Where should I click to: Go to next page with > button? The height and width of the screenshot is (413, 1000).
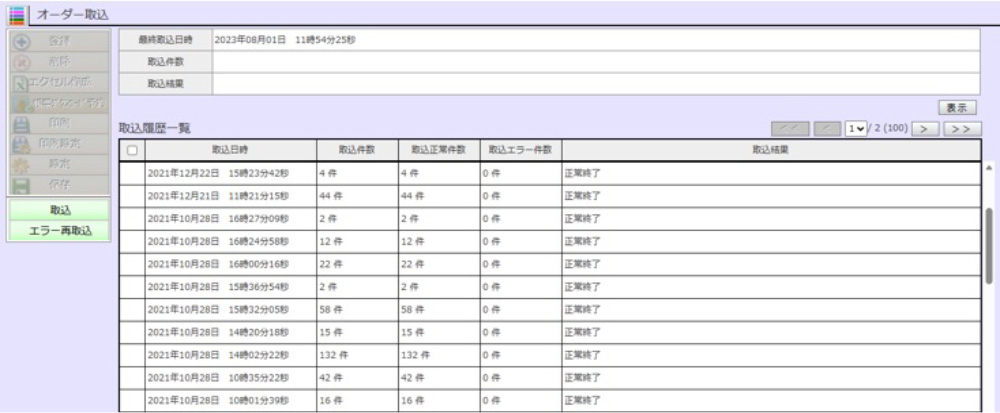pyautogui.click(x=924, y=129)
